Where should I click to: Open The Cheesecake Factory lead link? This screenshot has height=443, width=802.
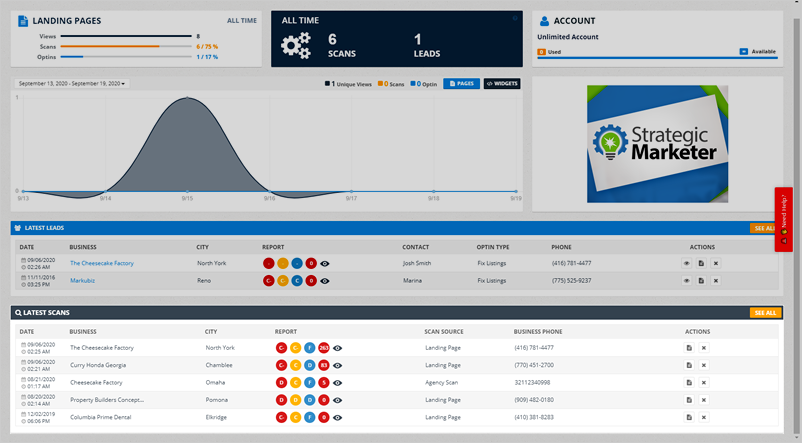(x=101, y=263)
